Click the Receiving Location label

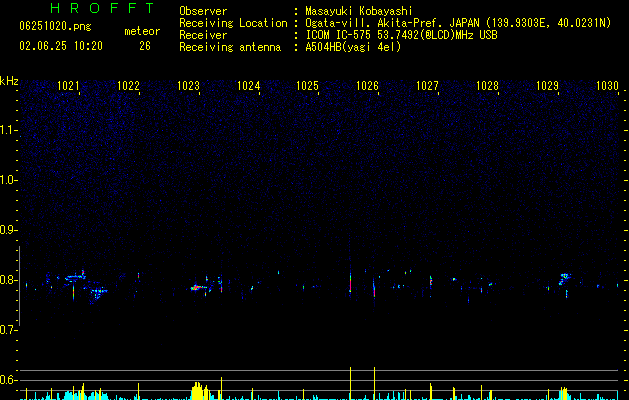coord(233,23)
